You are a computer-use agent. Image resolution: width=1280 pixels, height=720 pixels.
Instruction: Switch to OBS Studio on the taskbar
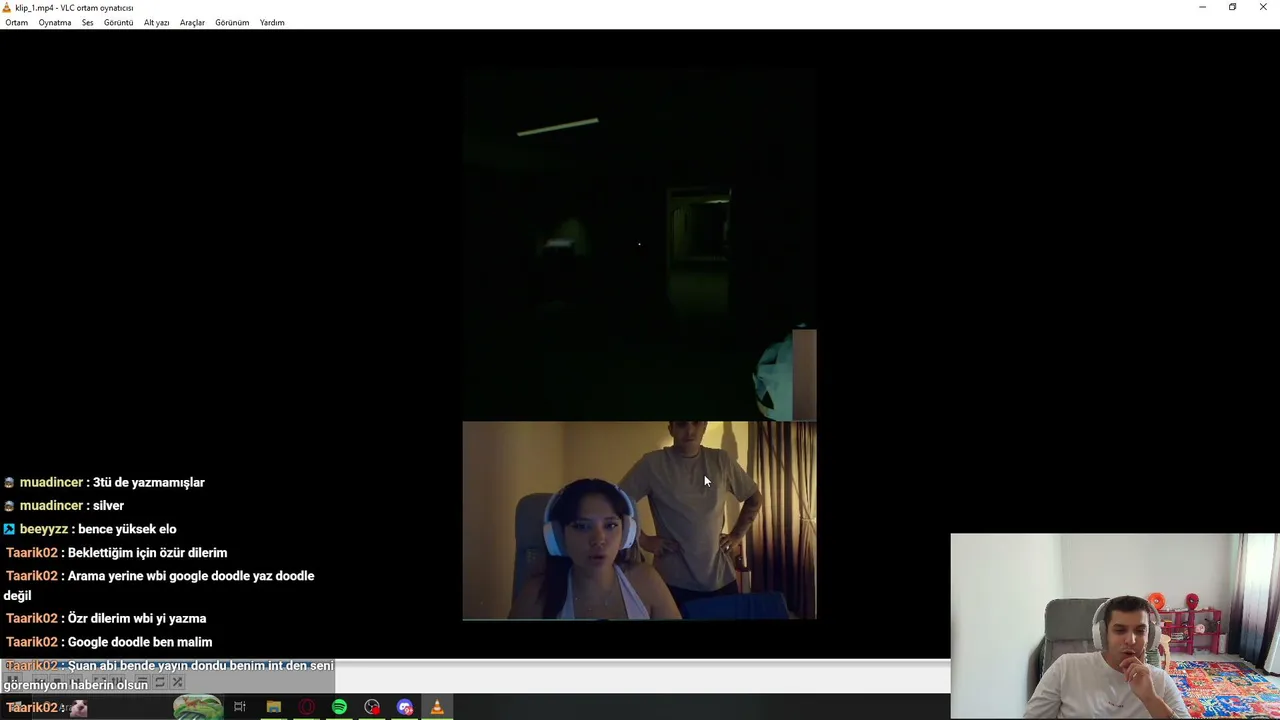pyautogui.click(x=372, y=708)
